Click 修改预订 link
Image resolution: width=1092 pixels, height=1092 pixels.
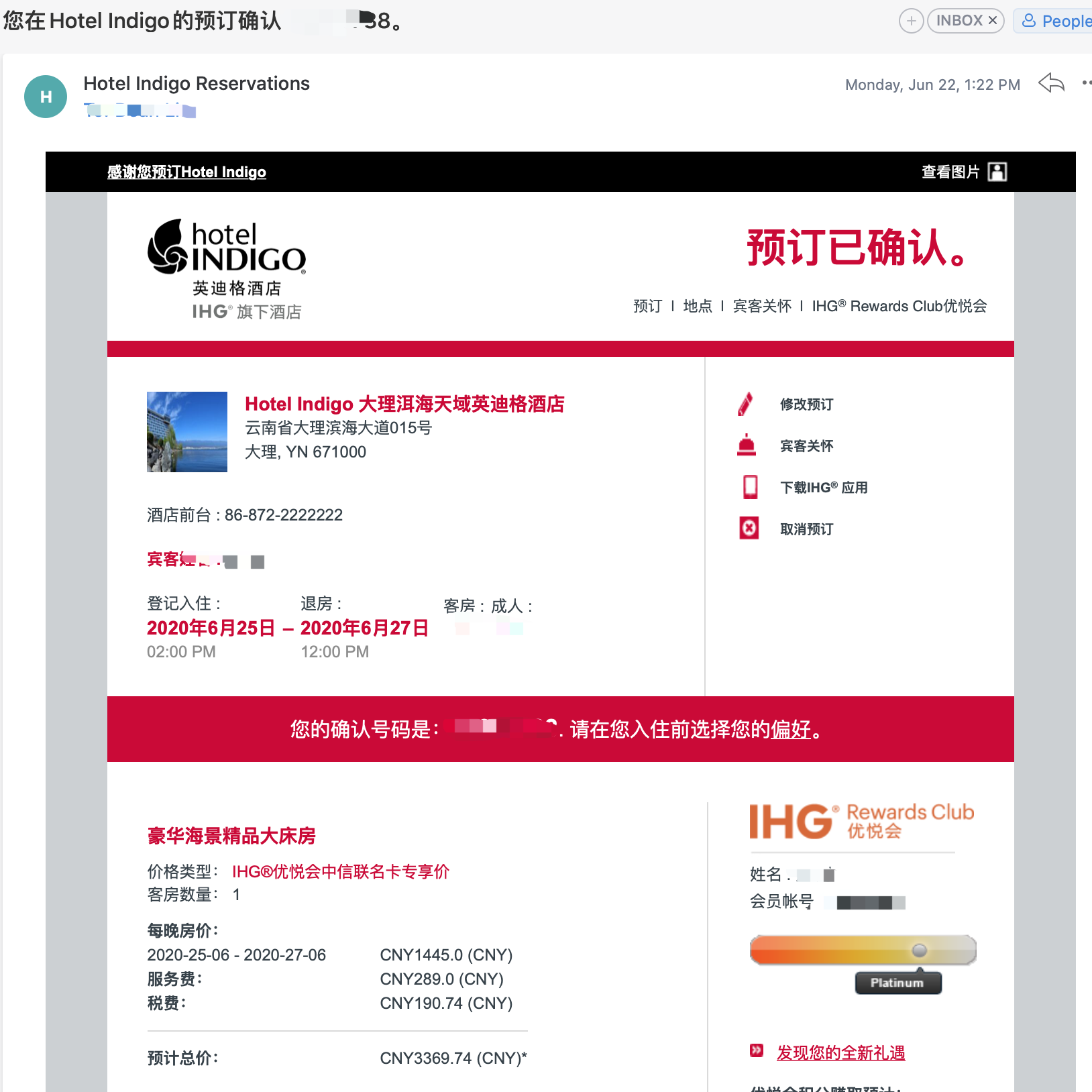click(x=806, y=404)
